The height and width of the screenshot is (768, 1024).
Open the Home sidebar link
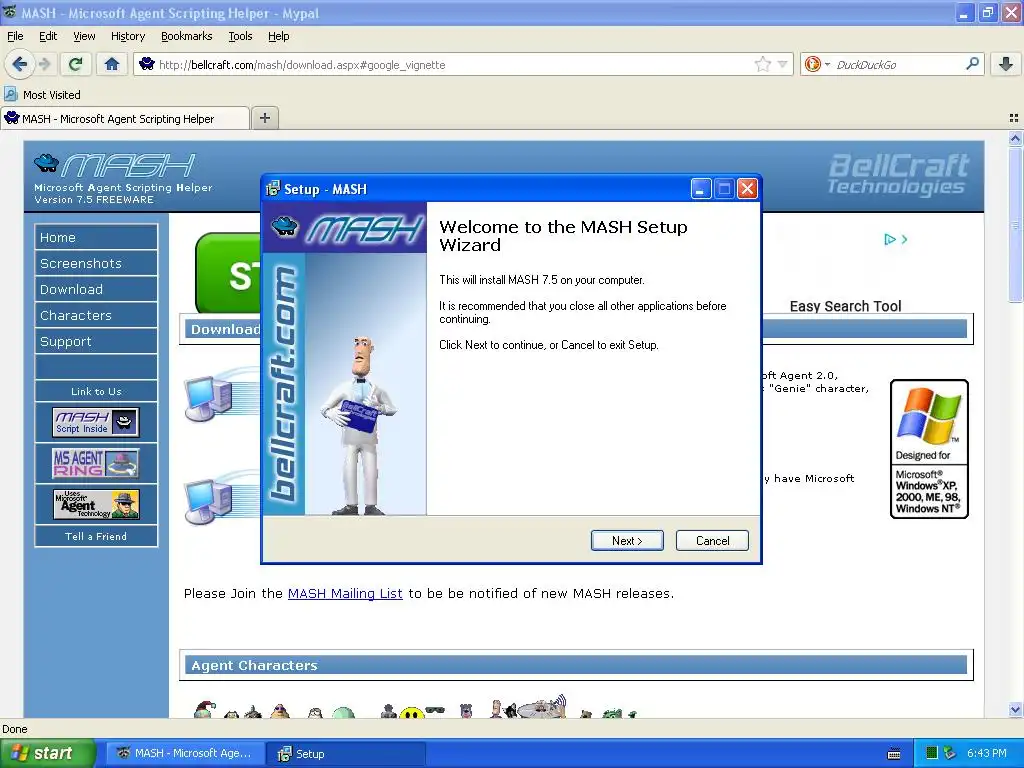tap(96, 237)
